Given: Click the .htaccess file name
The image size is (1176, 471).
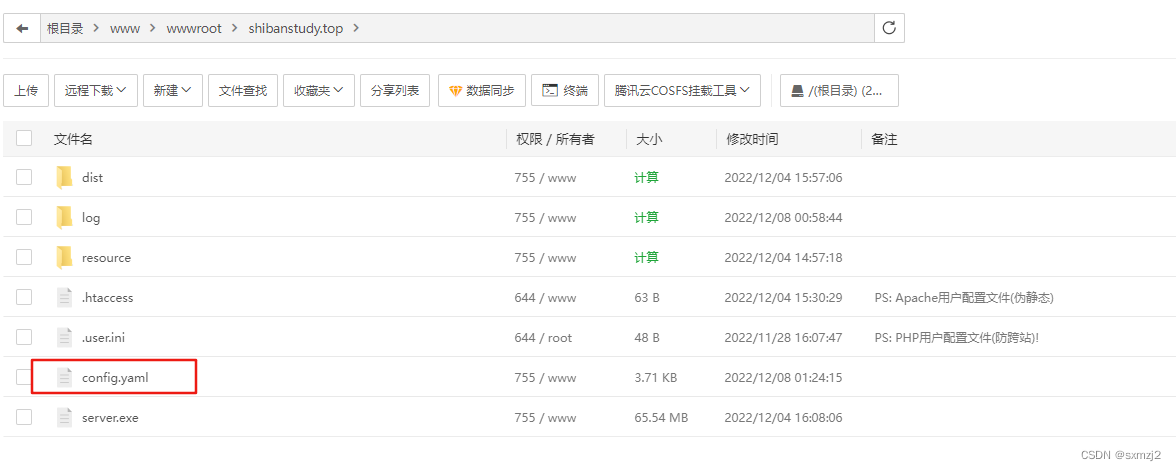Looking at the screenshot, I should tap(107, 298).
